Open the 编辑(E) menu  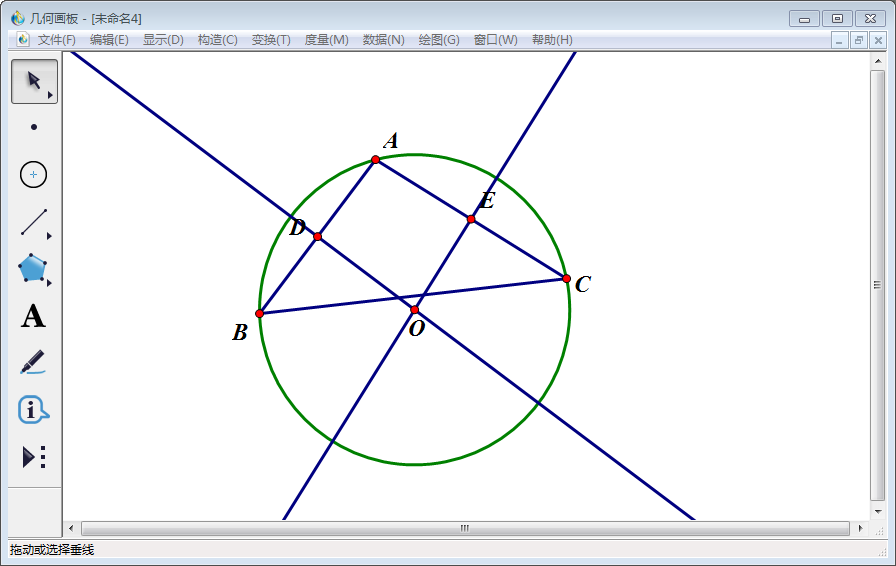(x=109, y=40)
